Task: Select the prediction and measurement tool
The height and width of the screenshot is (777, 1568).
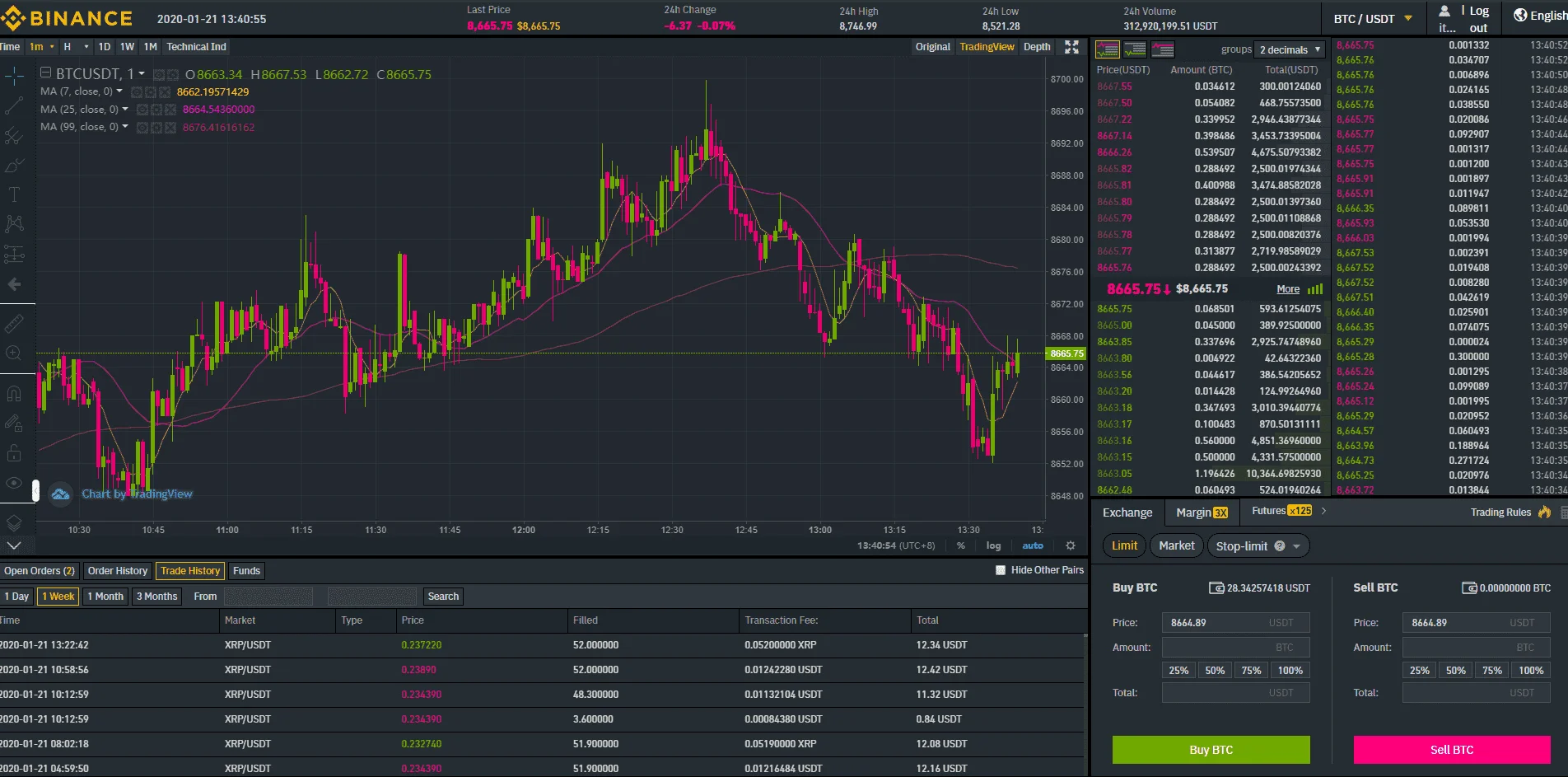Action: (x=14, y=254)
